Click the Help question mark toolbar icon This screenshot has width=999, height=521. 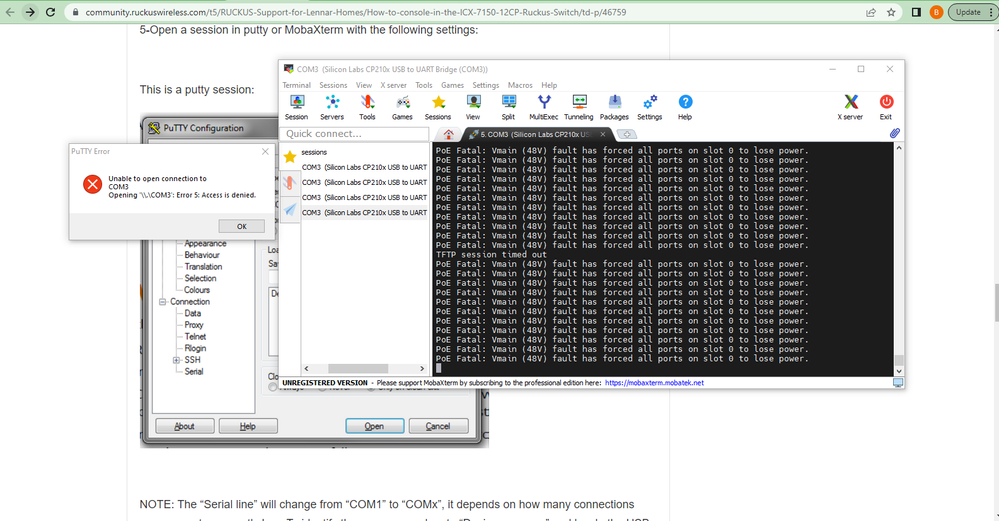point(685,107)
